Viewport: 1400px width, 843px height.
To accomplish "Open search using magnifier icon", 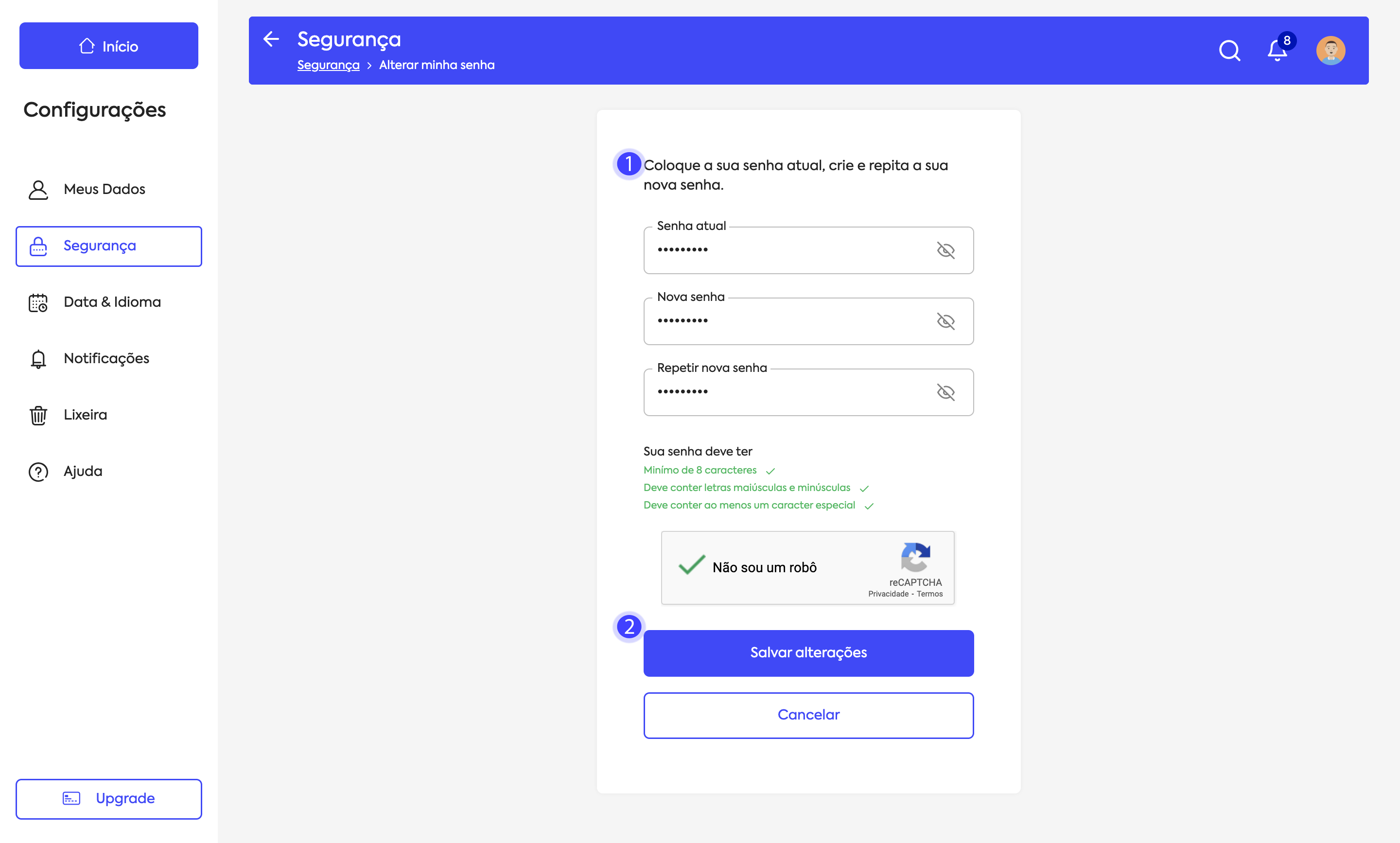I will click(1229, 51).
